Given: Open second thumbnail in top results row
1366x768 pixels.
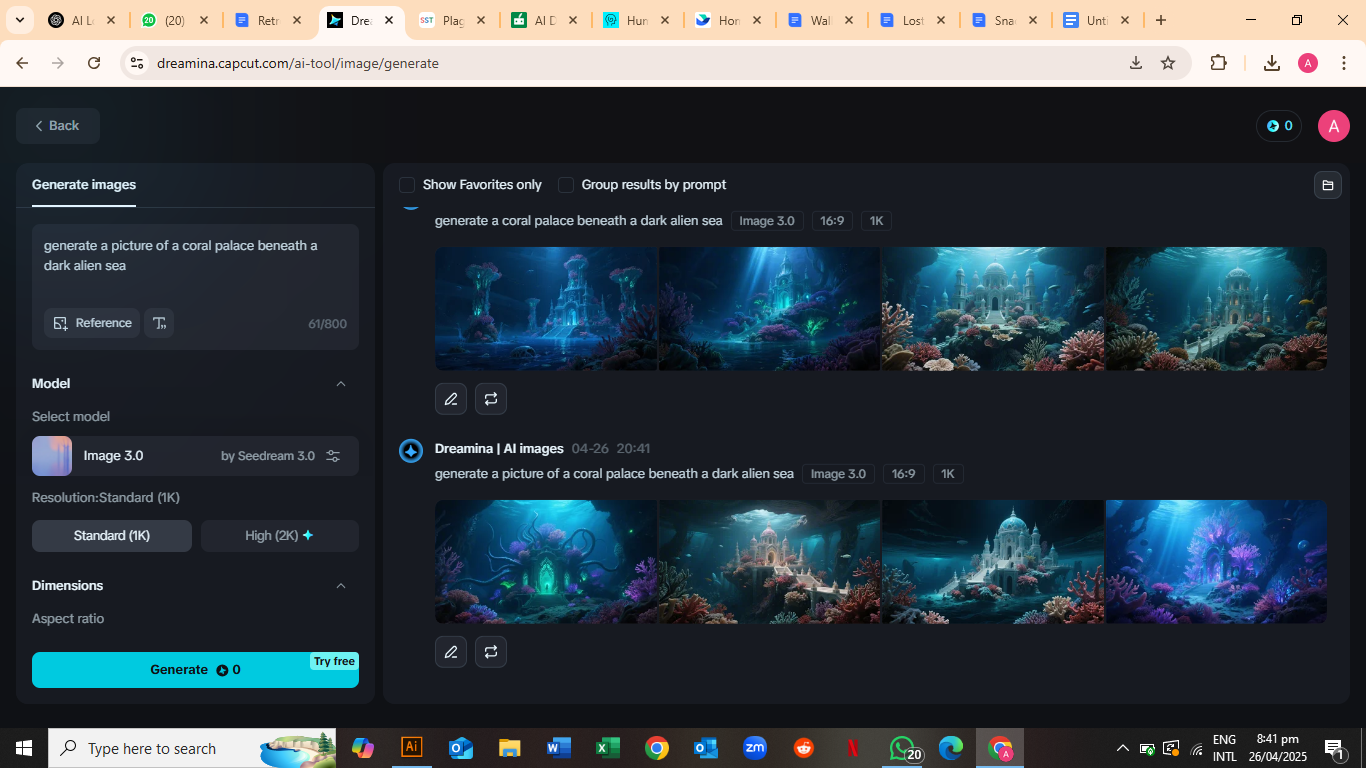Looking at the screenshot, I should click(769, 309).
